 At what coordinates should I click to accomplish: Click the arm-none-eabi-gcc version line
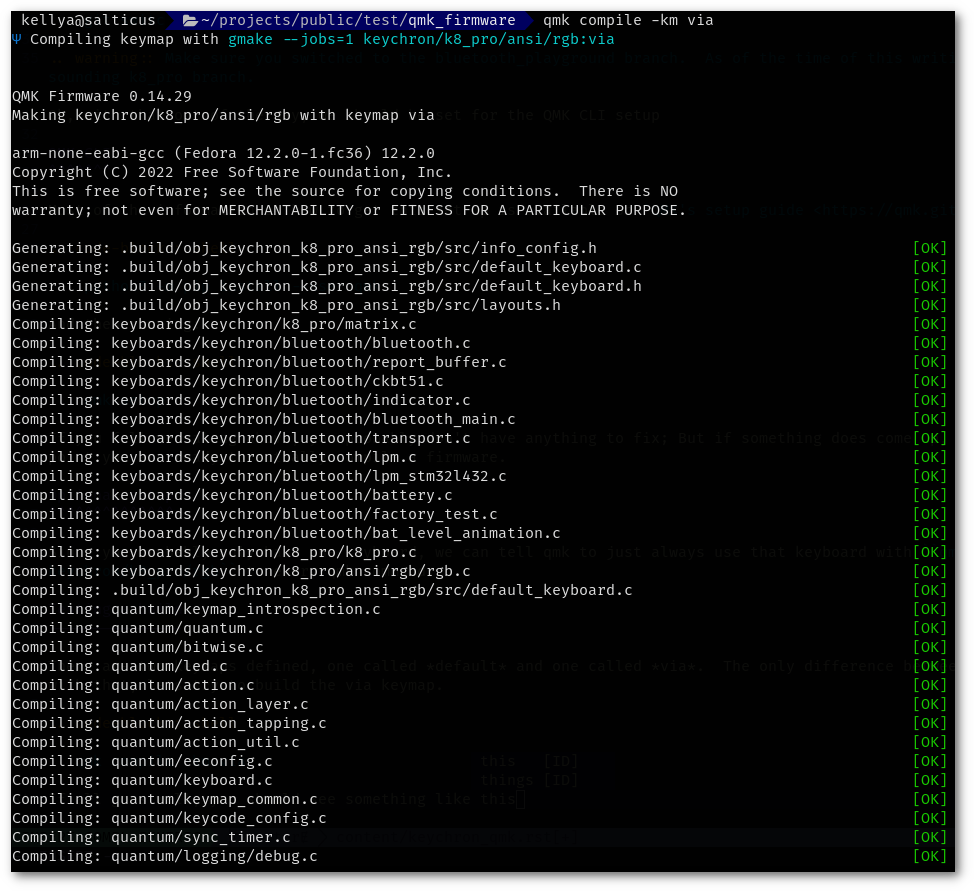[x=223, y=153]
